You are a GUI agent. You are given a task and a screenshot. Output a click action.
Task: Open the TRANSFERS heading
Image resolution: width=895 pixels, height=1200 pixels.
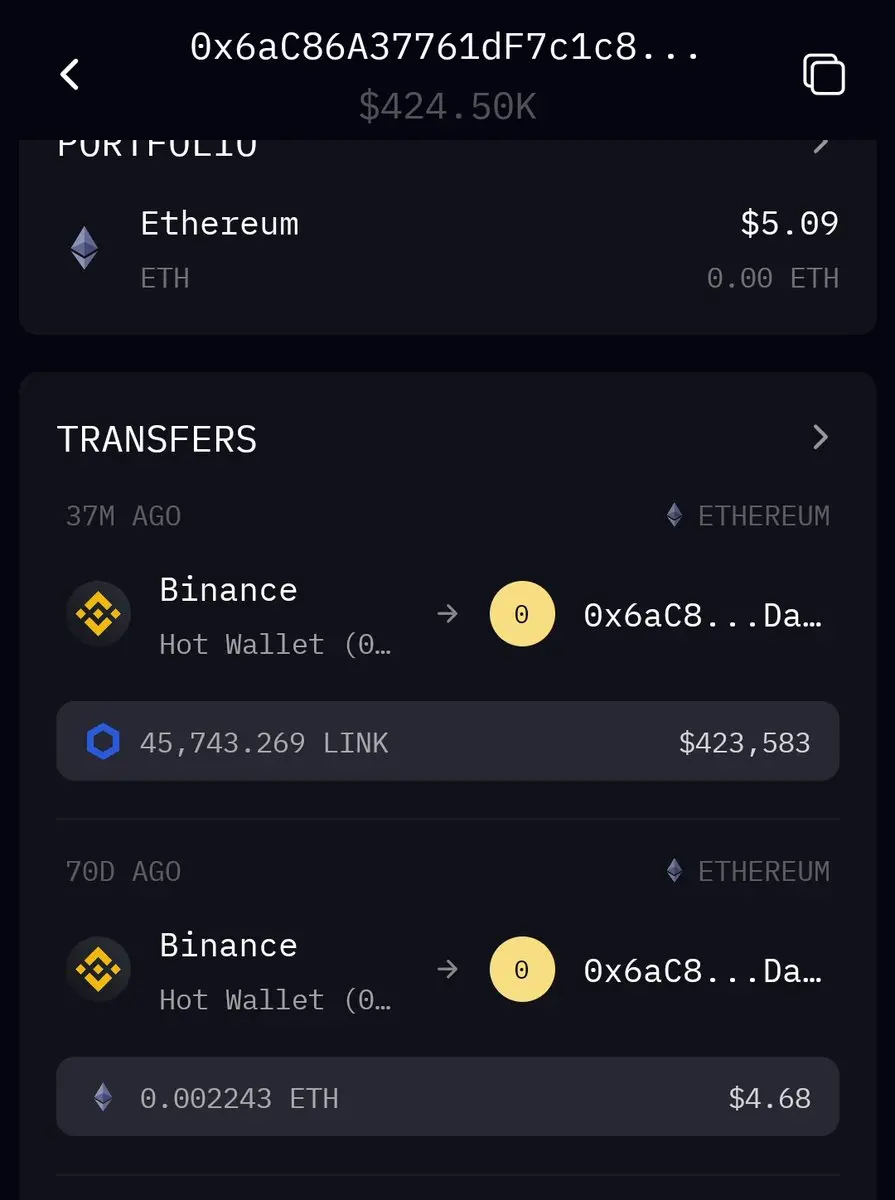tap(157, 439)
